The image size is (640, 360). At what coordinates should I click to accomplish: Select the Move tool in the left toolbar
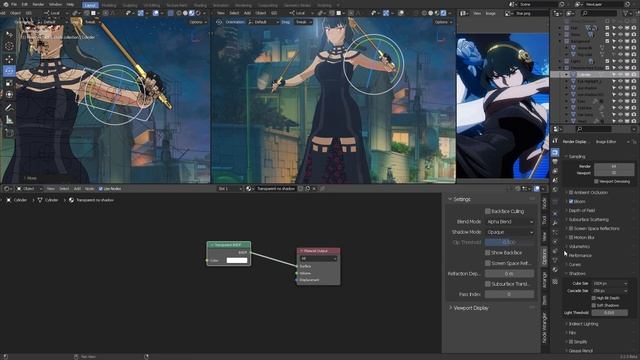(x=9, y=60)
